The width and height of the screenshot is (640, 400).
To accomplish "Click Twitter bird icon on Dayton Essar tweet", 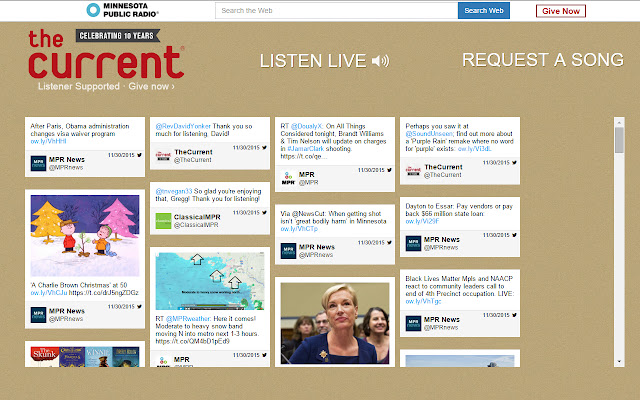I will pos(514,235).
